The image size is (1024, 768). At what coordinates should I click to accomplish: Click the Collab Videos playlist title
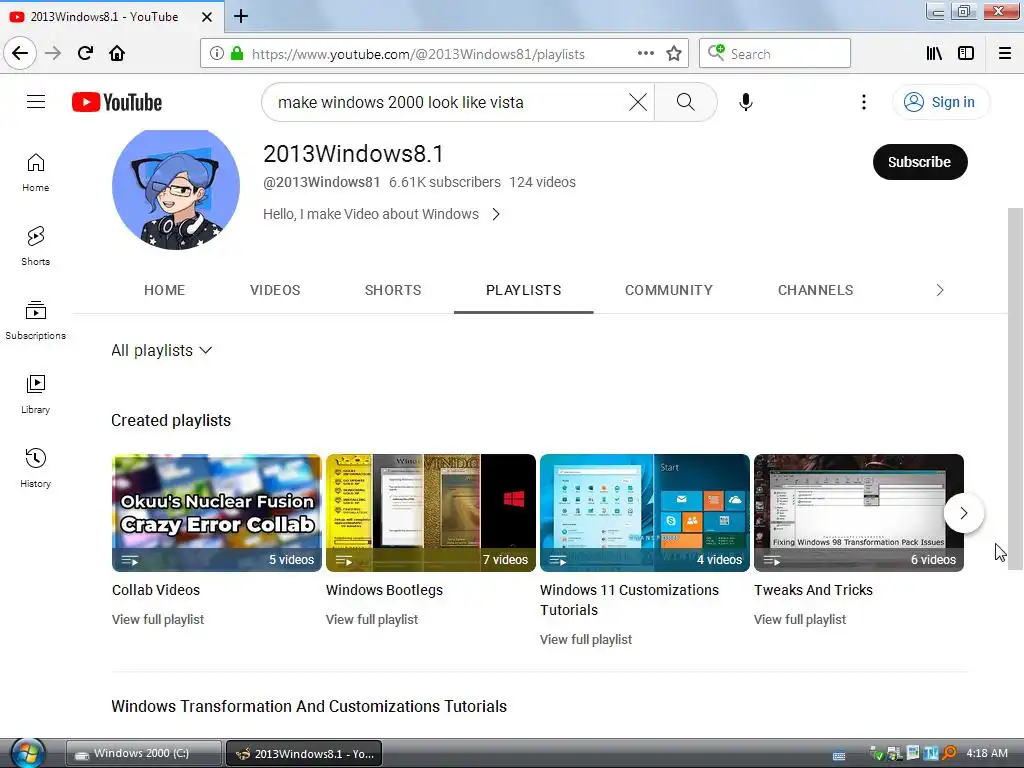[156, 590]
